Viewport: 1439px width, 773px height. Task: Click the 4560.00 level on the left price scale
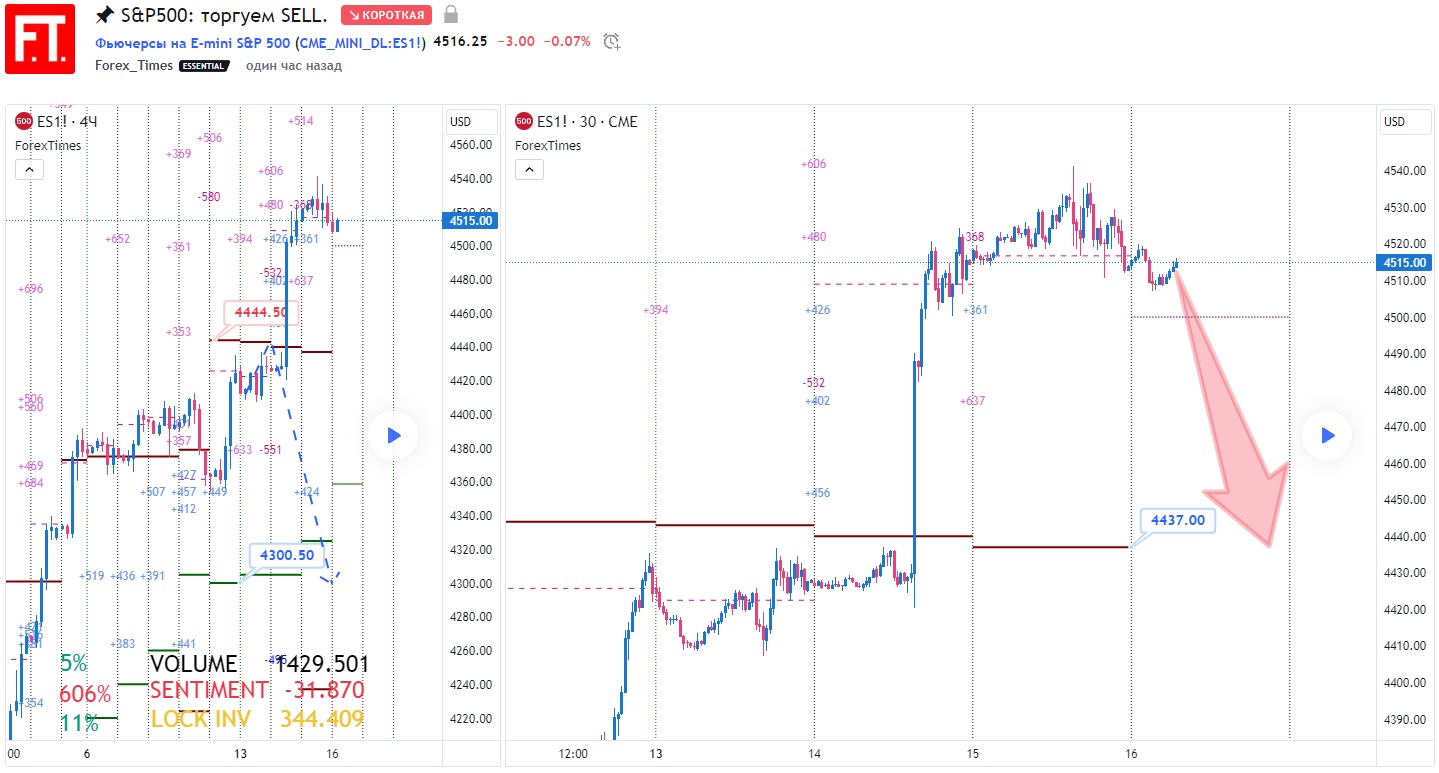pos(470,145)
